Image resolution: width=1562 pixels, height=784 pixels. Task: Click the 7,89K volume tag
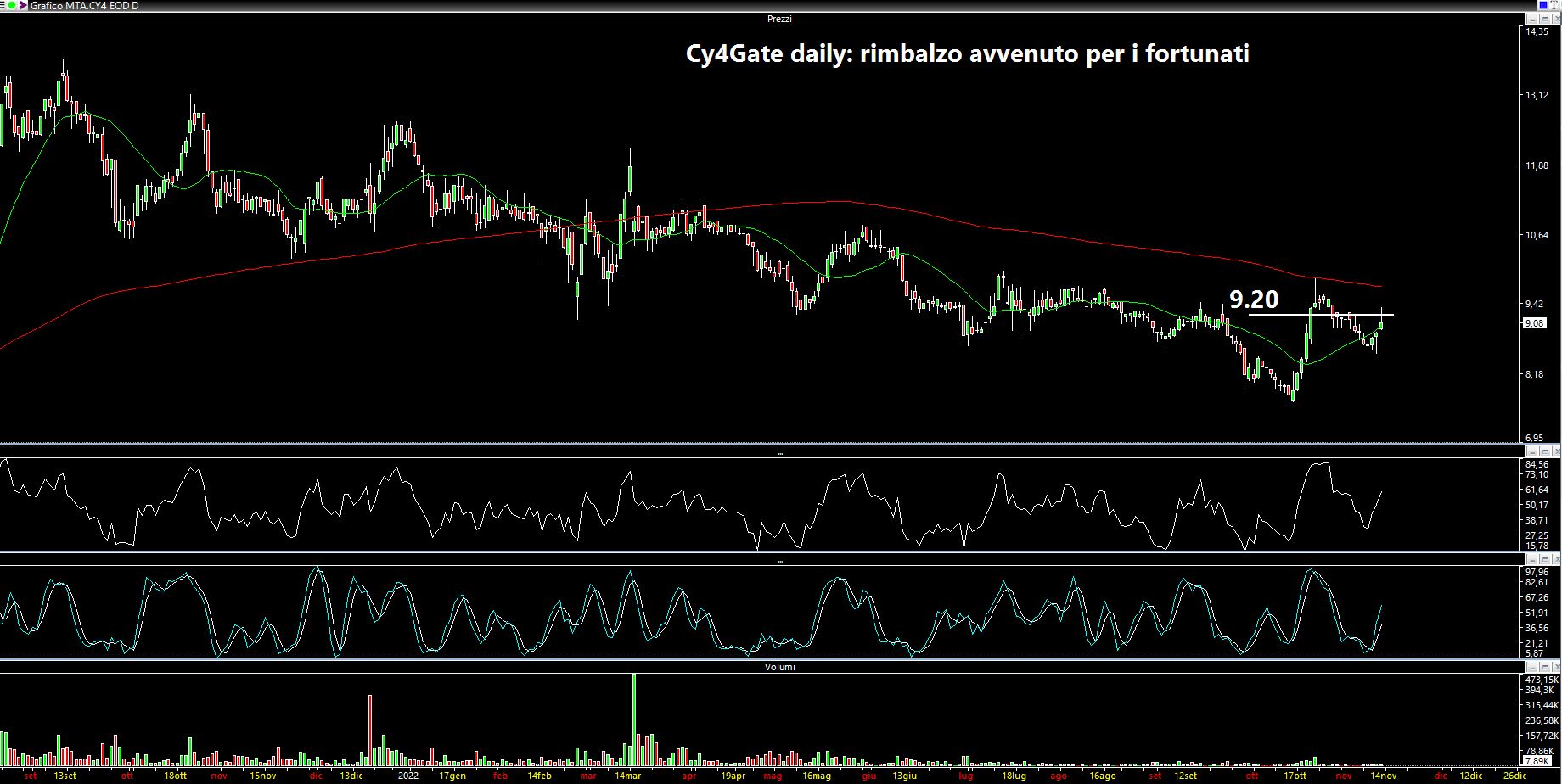pos(1536,761)
